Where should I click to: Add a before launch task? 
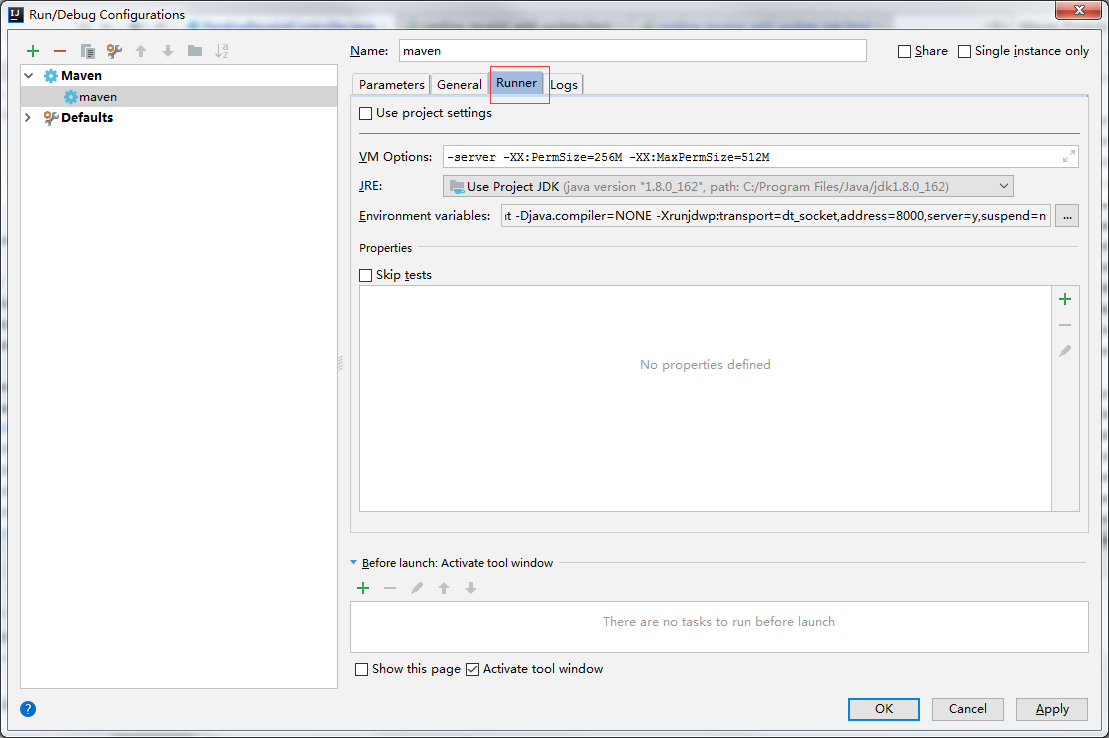[363, 588]
